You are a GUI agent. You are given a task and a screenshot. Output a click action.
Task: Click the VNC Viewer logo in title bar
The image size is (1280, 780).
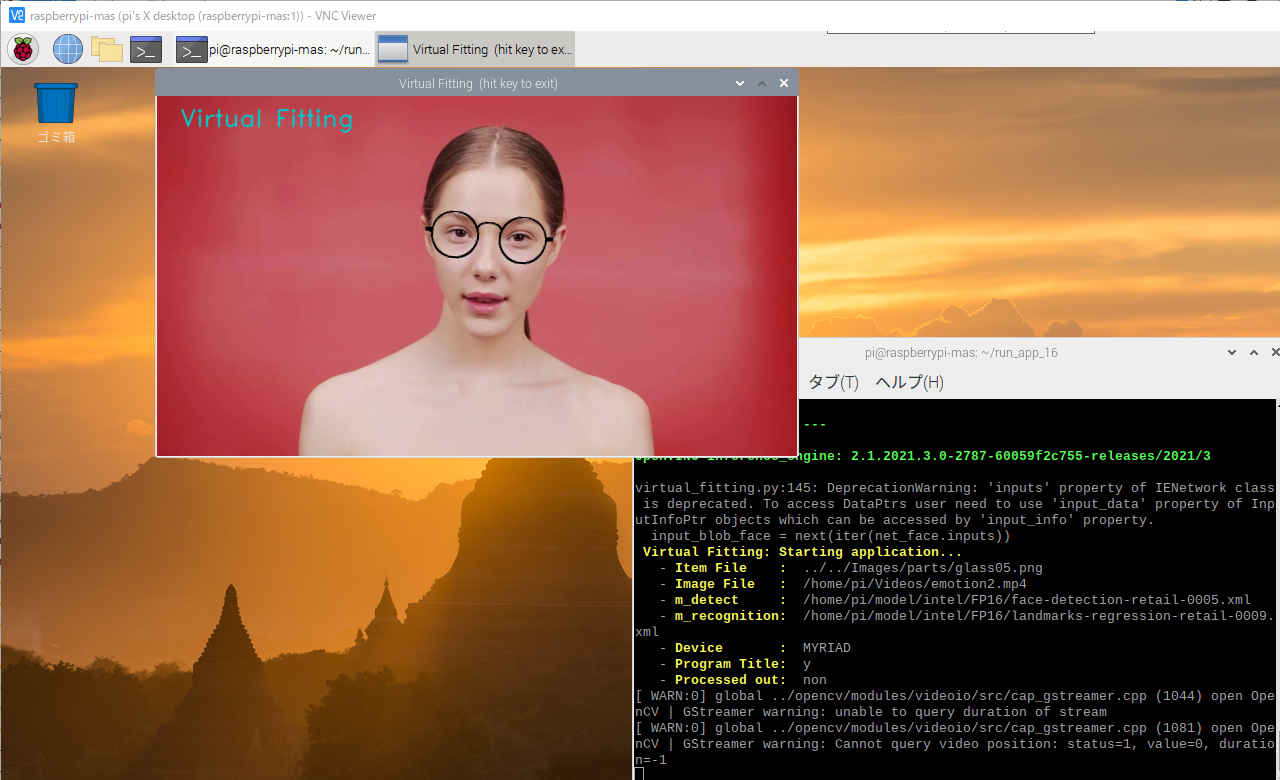(16, 15)
